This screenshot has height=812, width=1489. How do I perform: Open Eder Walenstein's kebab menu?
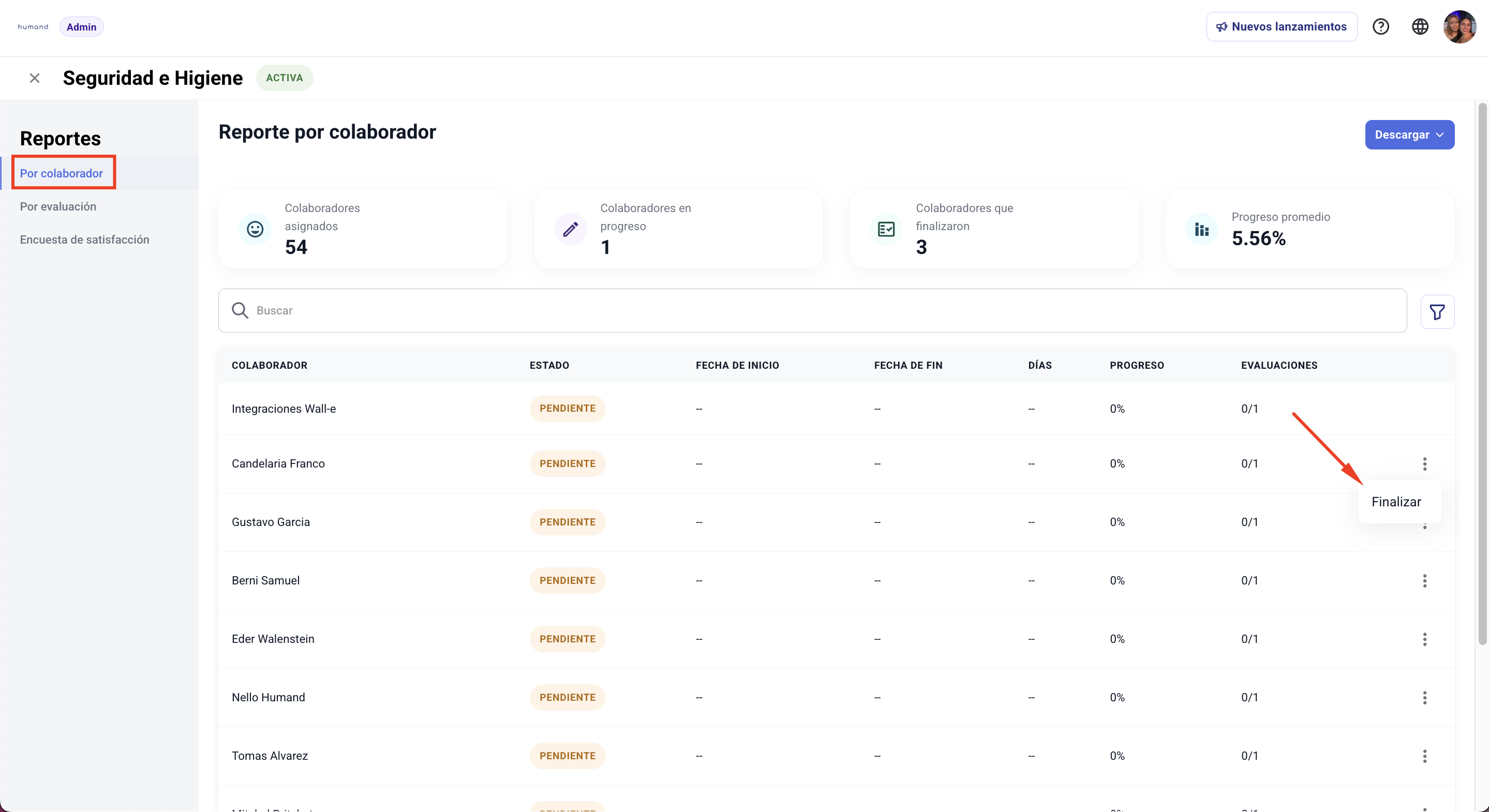pos(1424,639)
